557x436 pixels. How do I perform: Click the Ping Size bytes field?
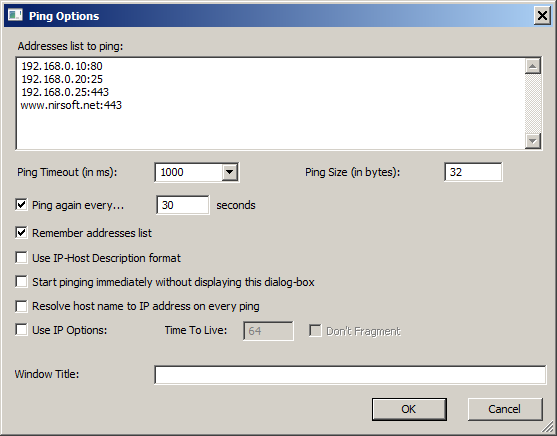click(473, 172)
